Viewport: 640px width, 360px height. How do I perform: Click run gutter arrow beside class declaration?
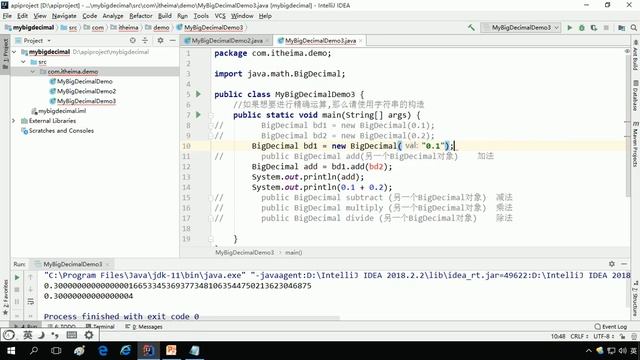click(x=198, y=94)
